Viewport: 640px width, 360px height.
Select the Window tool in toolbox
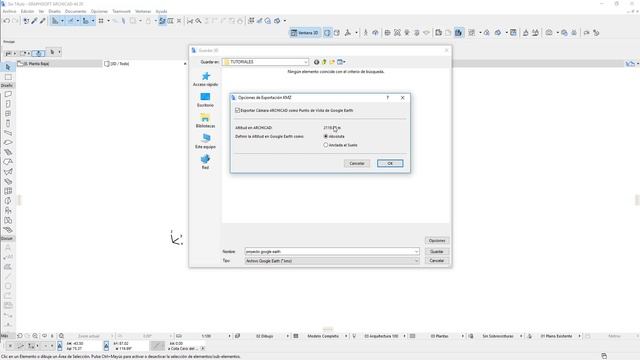pyautogui.click(x=8, y=114)
